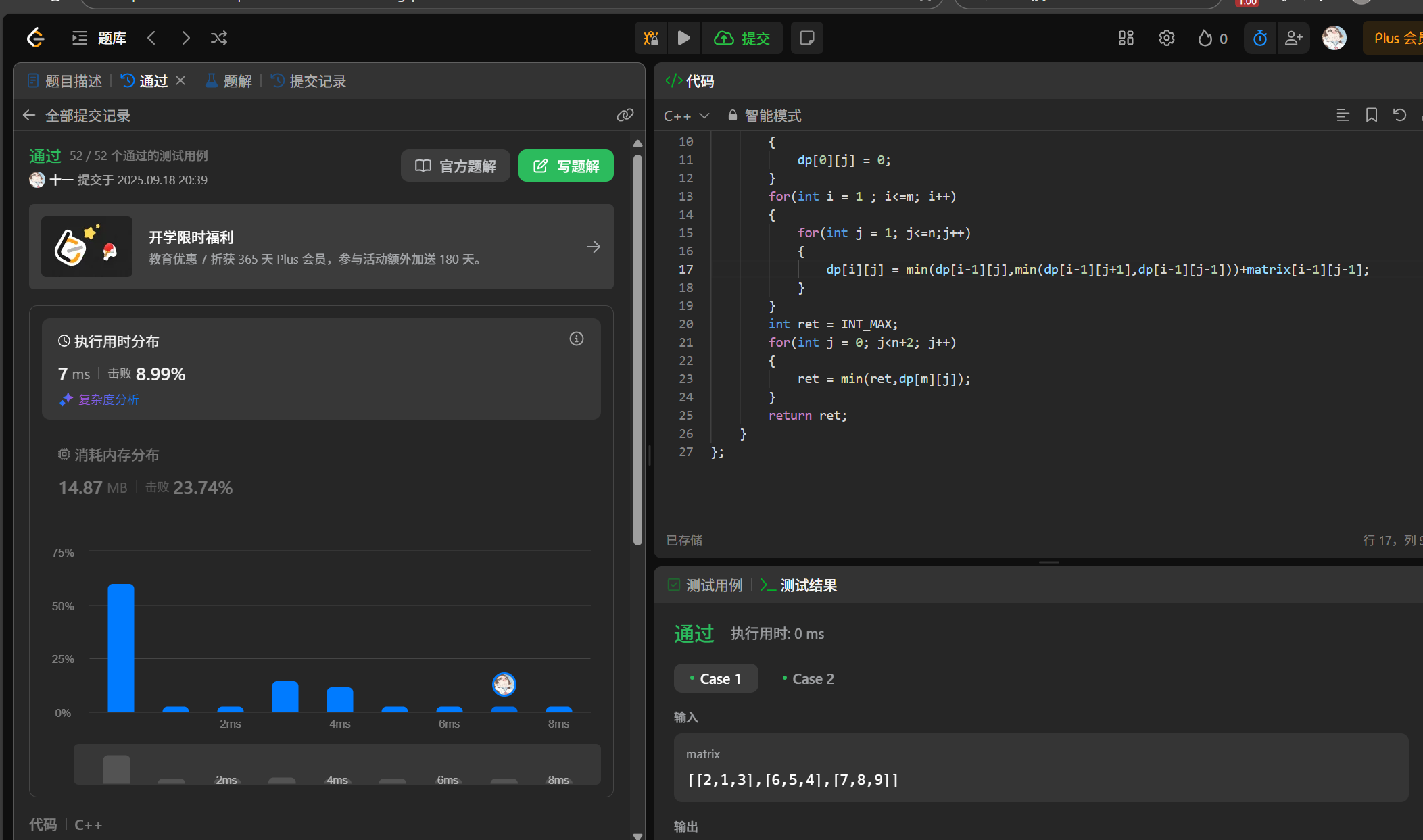Copy submission link icon
The image size is (1423, 840).
[x=625, y=116]
